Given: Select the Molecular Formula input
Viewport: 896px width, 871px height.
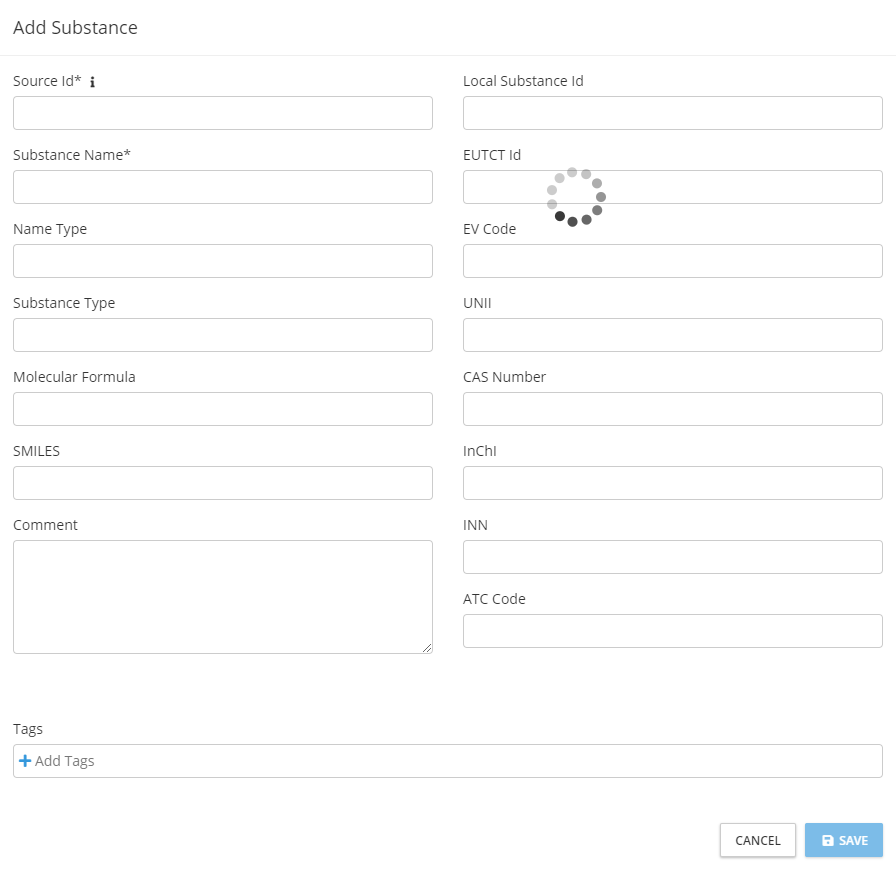Looking at the screenshot, I should pos(222,409).
